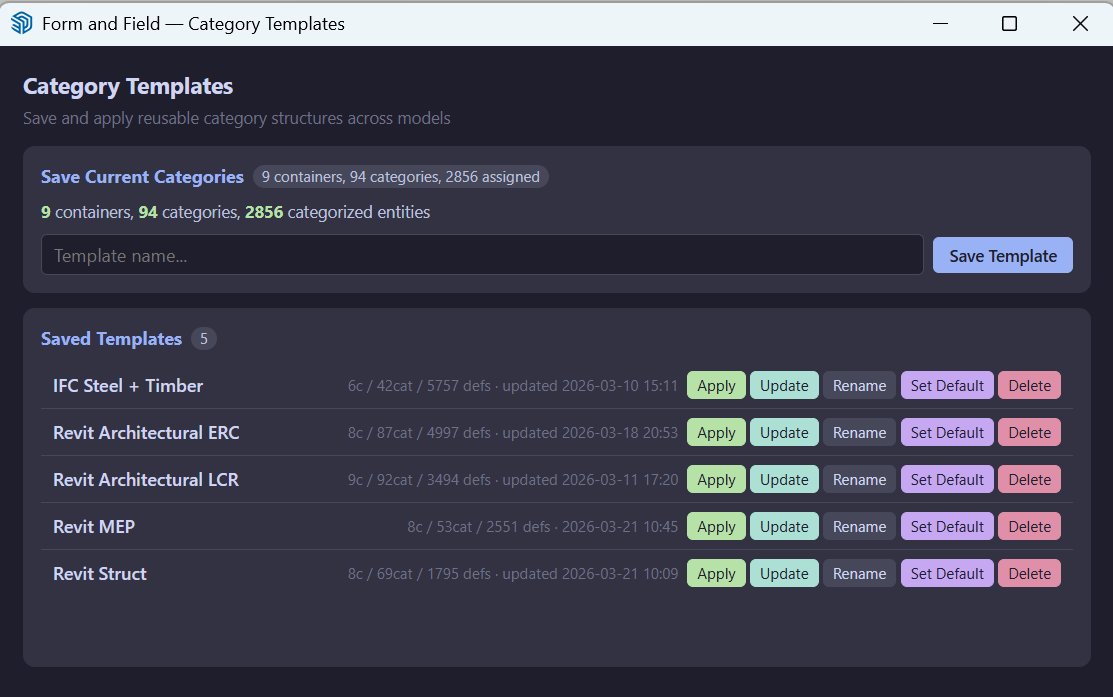Rename the Revit Architectural LCR template
The height and width of the screenshot is (697, 1113).
pos(859,479)
